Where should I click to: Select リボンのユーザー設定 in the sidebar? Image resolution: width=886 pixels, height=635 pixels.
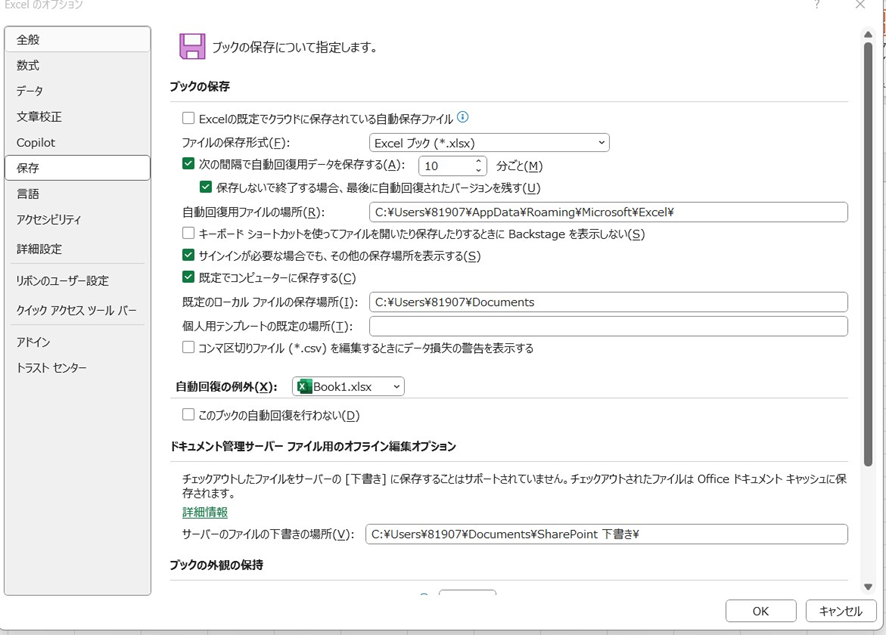[77, 280]
